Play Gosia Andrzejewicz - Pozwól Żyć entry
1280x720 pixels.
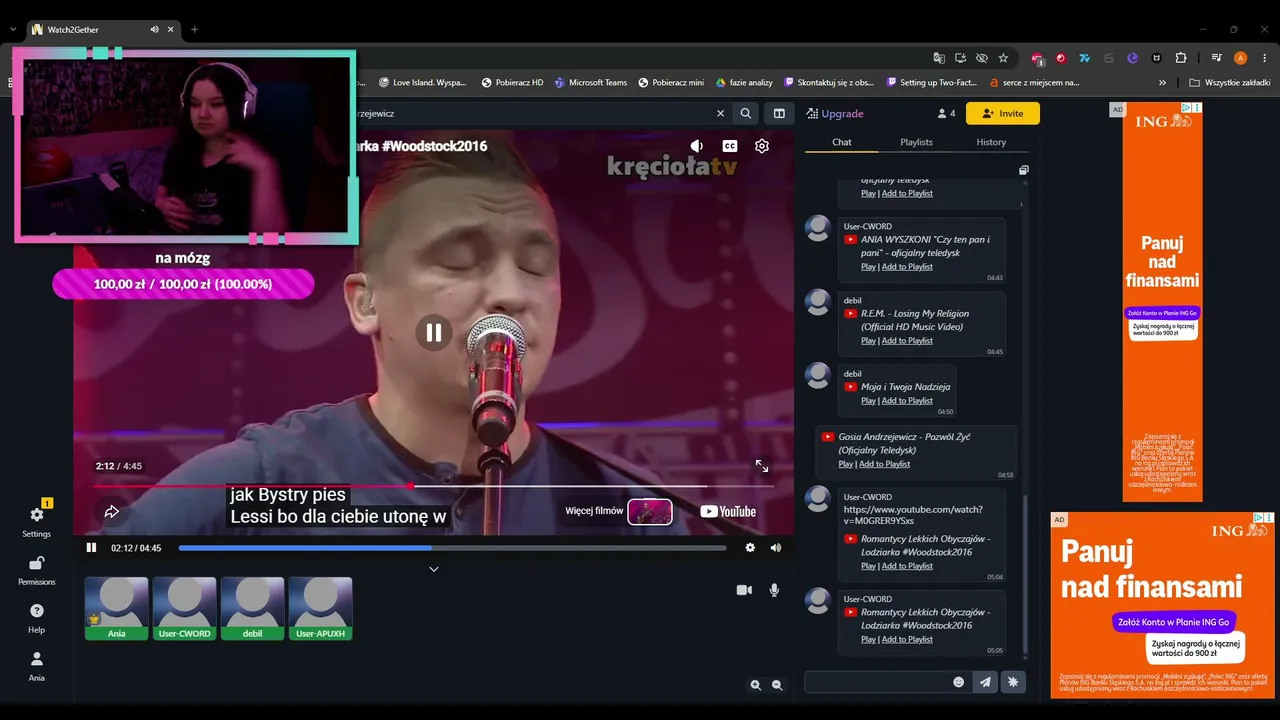tap(846, 464)
